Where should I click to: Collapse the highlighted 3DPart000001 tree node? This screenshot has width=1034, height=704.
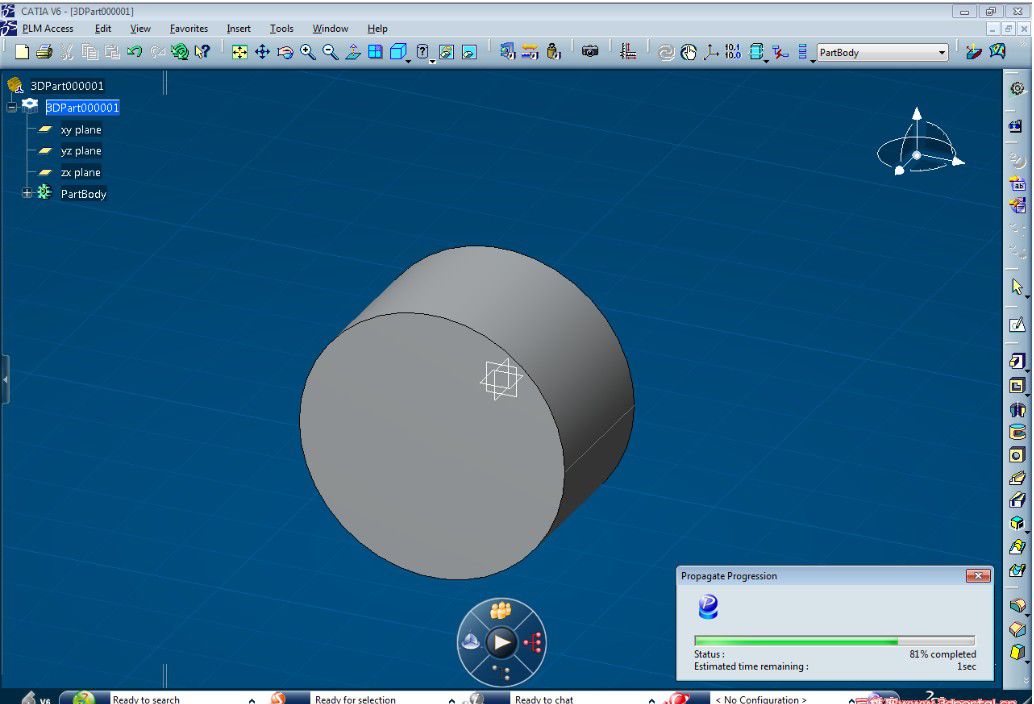pos(12,107)
